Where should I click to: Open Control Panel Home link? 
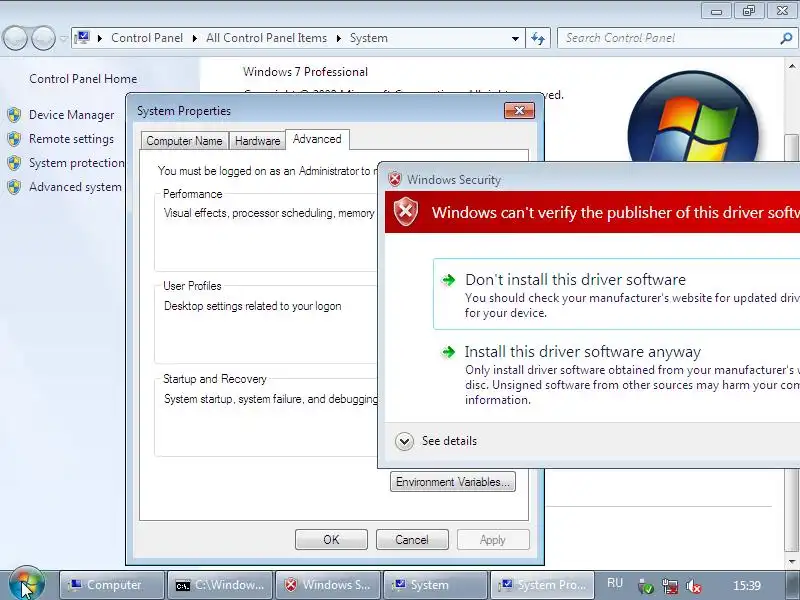tap(83, 79)
